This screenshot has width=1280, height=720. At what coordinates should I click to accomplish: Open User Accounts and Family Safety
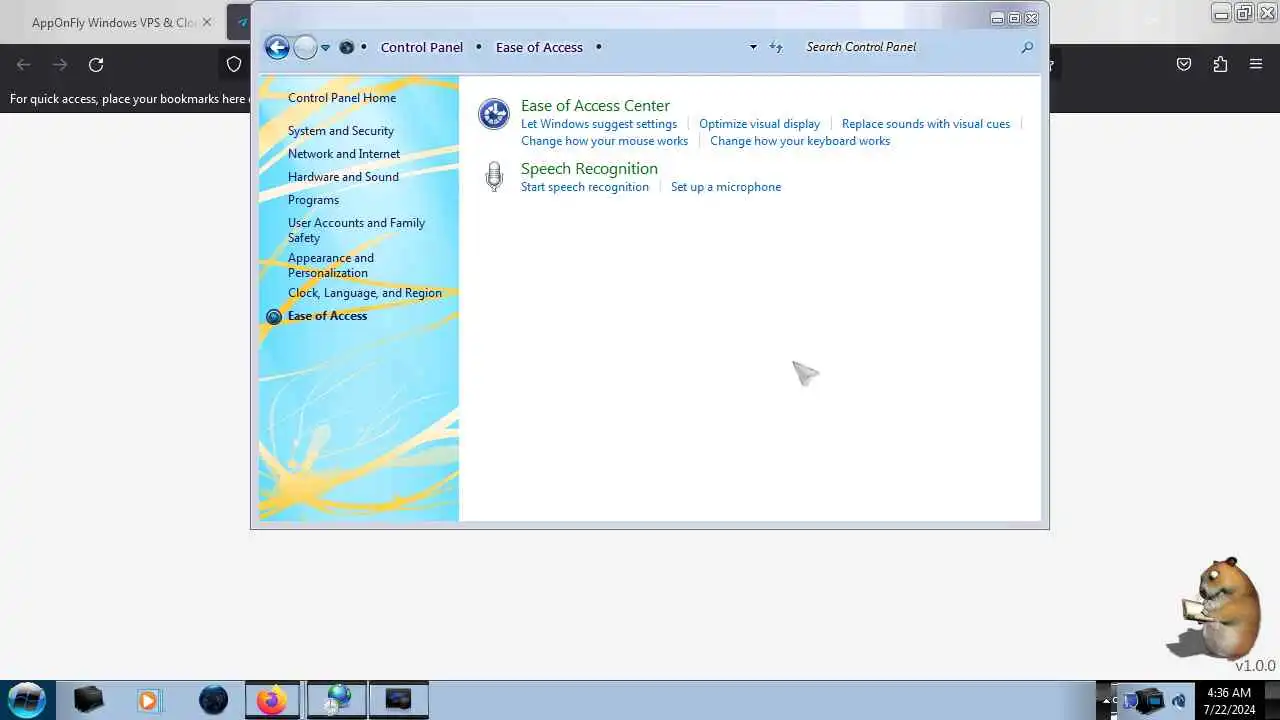(x=356, y=230)
